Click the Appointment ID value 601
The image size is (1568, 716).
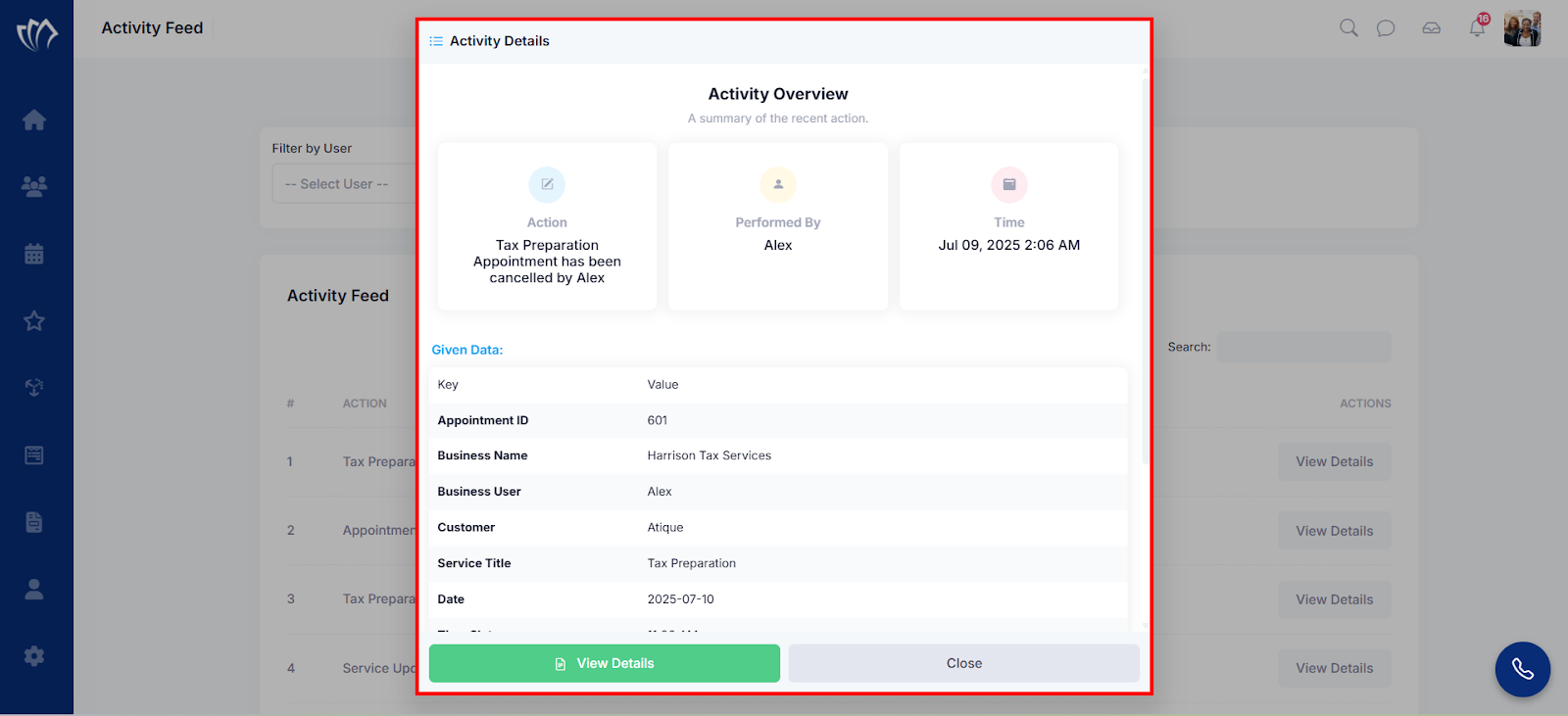click(658, 420)
